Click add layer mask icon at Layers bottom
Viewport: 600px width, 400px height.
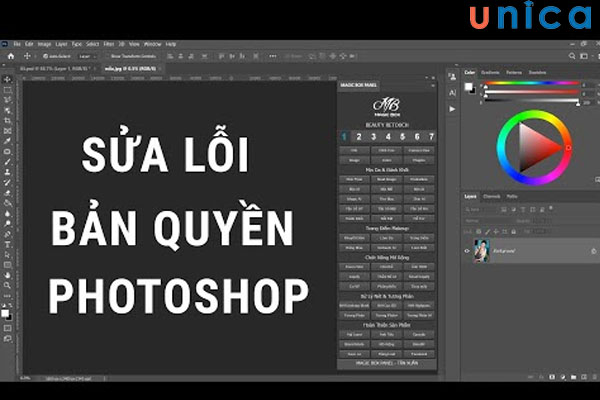click(552, 377)
